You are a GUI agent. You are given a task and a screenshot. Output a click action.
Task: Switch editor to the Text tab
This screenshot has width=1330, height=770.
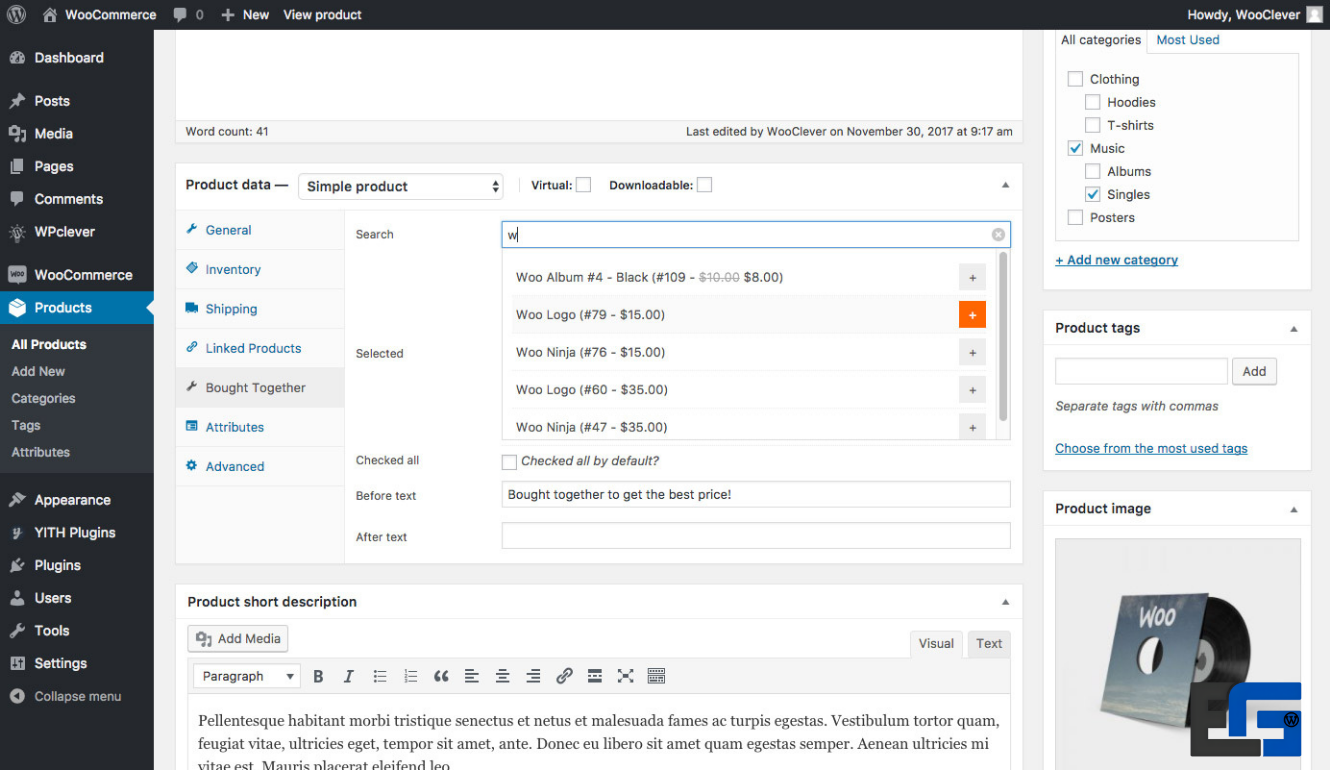989,644
